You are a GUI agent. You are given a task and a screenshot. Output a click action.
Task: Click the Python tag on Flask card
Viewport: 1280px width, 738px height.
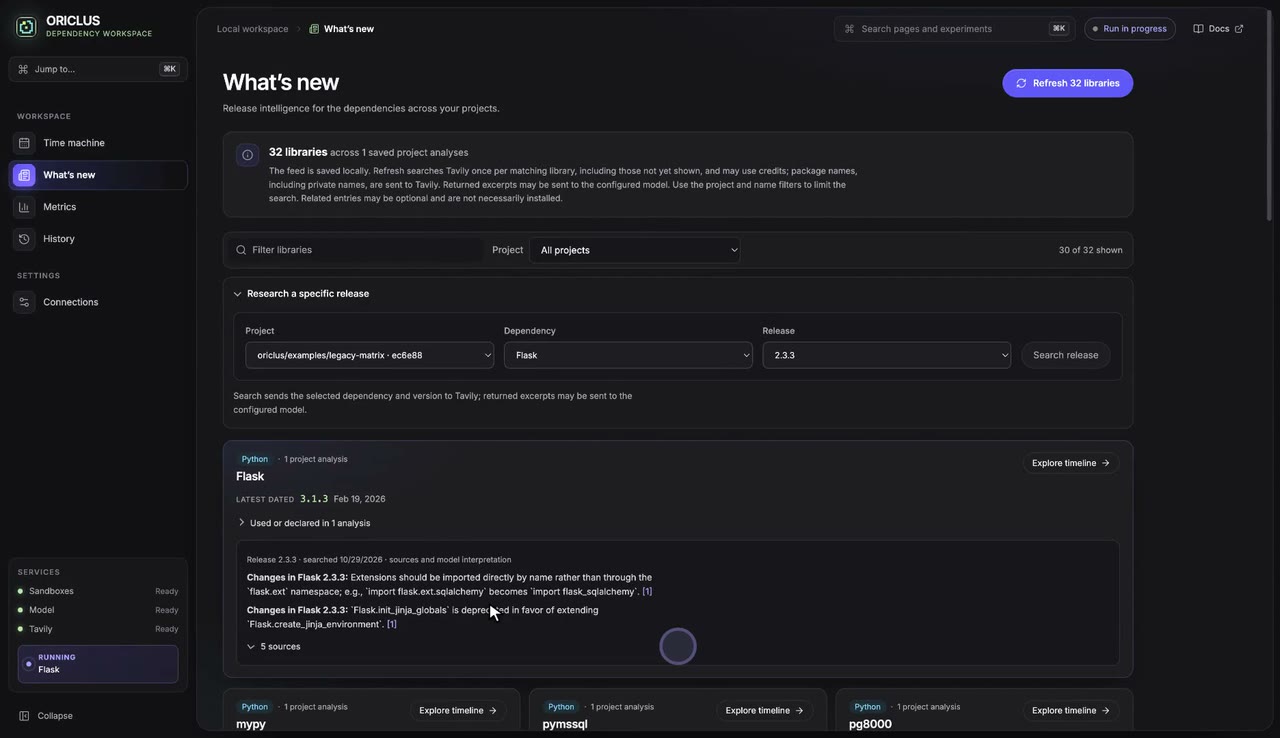(255, 459)
